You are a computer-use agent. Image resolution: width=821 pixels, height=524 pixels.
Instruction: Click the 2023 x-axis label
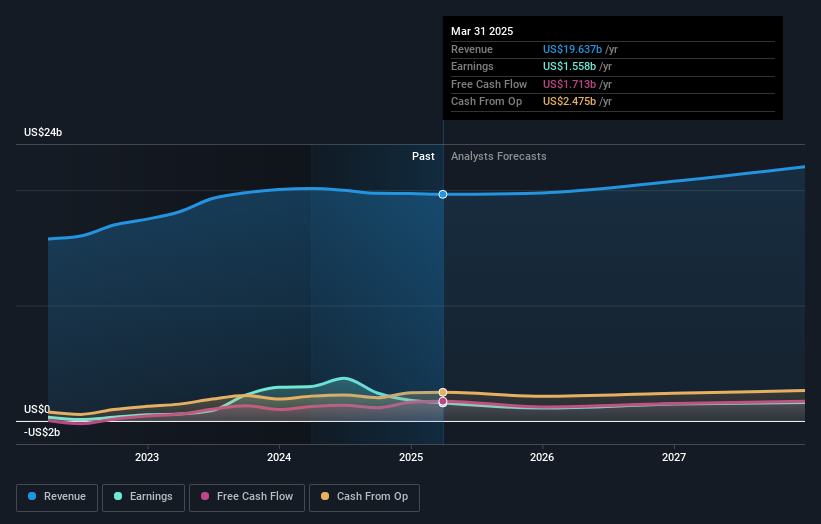point(147,457)
